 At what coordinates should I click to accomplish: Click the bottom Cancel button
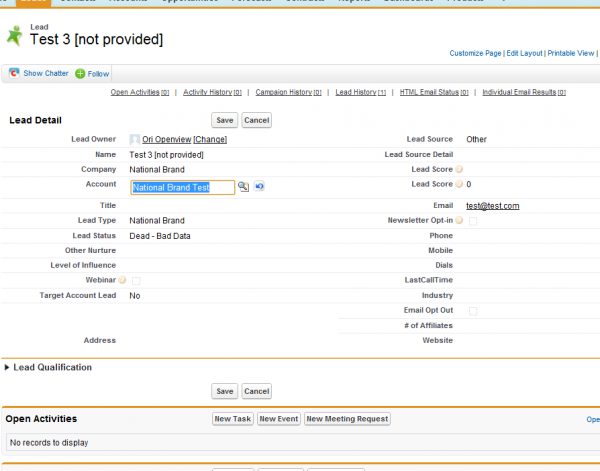256,391
